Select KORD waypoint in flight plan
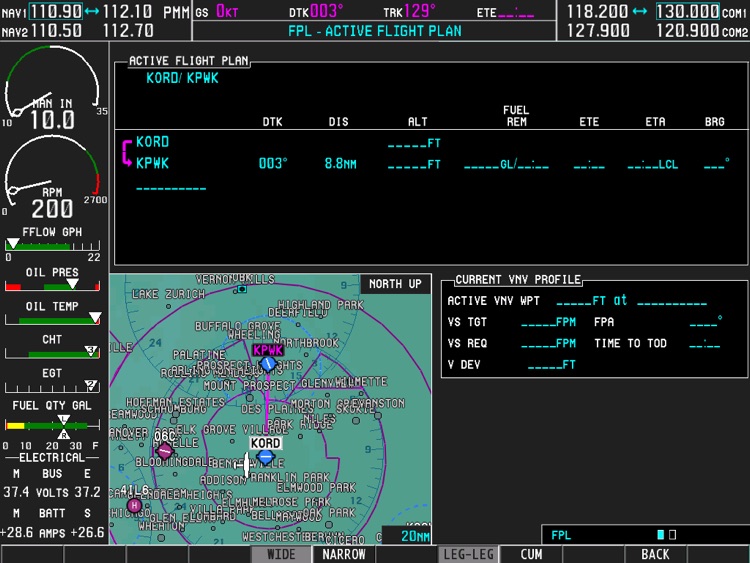750x563 pixels. point(152,142)
